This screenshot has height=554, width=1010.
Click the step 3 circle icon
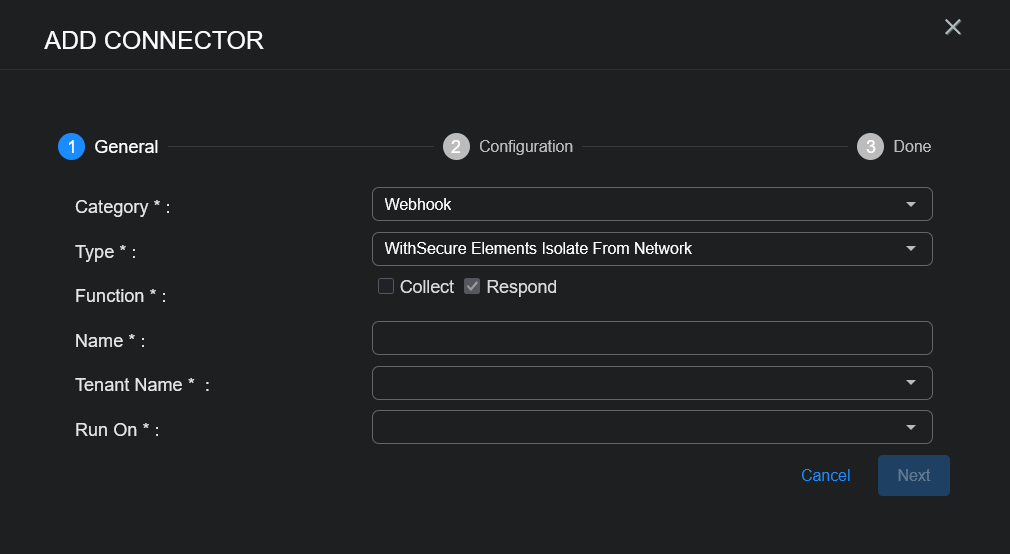point(870,147)
